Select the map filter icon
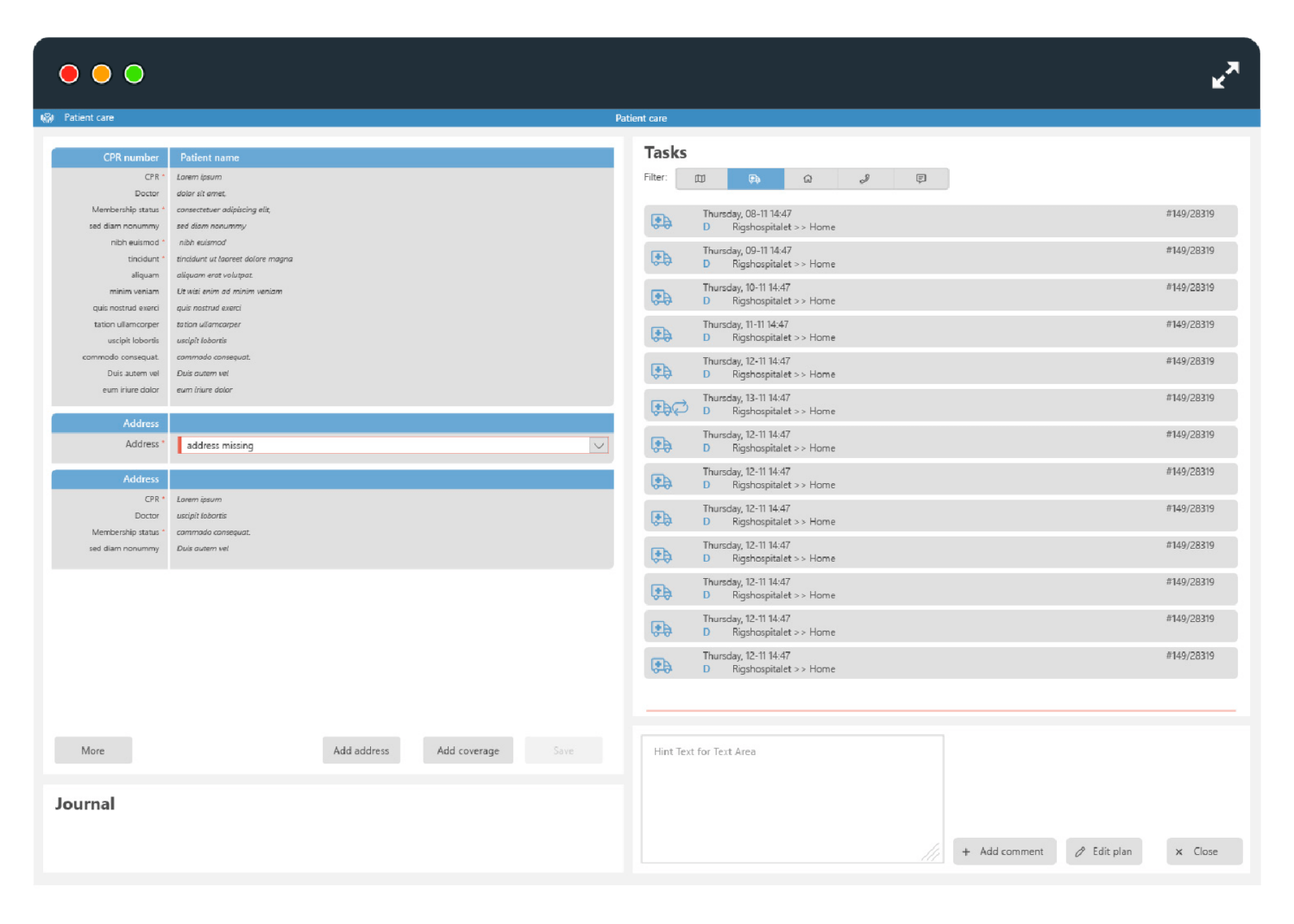The image size is (1294, 924). [700, 179]
